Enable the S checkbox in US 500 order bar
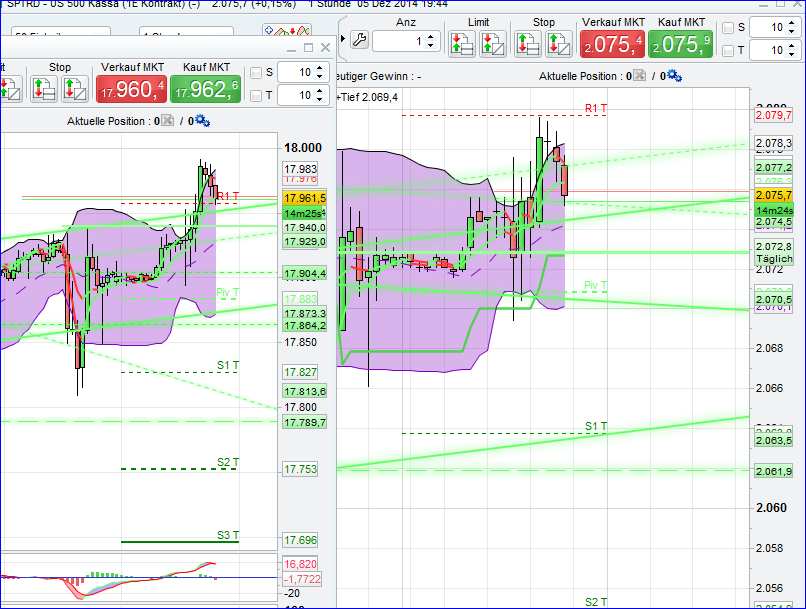The width and height of the screenshot is (806, 609). (x=728, y=28)
